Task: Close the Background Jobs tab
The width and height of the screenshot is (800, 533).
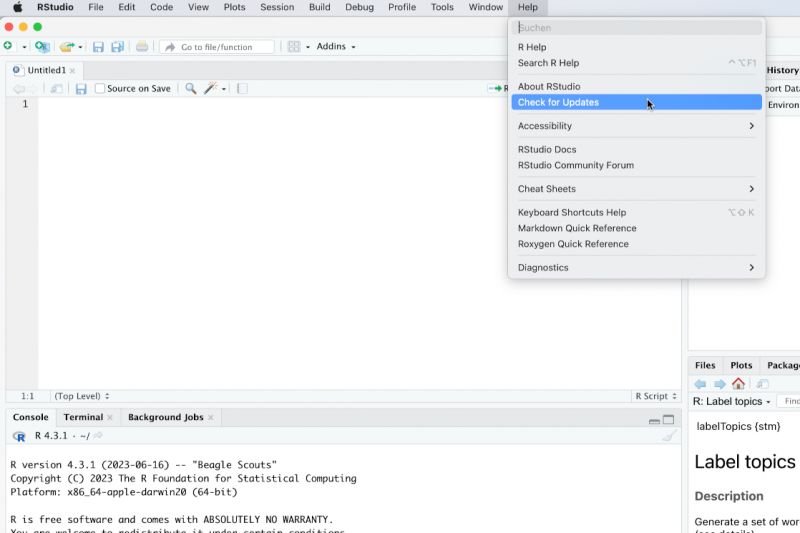Action: pos(211,418)
